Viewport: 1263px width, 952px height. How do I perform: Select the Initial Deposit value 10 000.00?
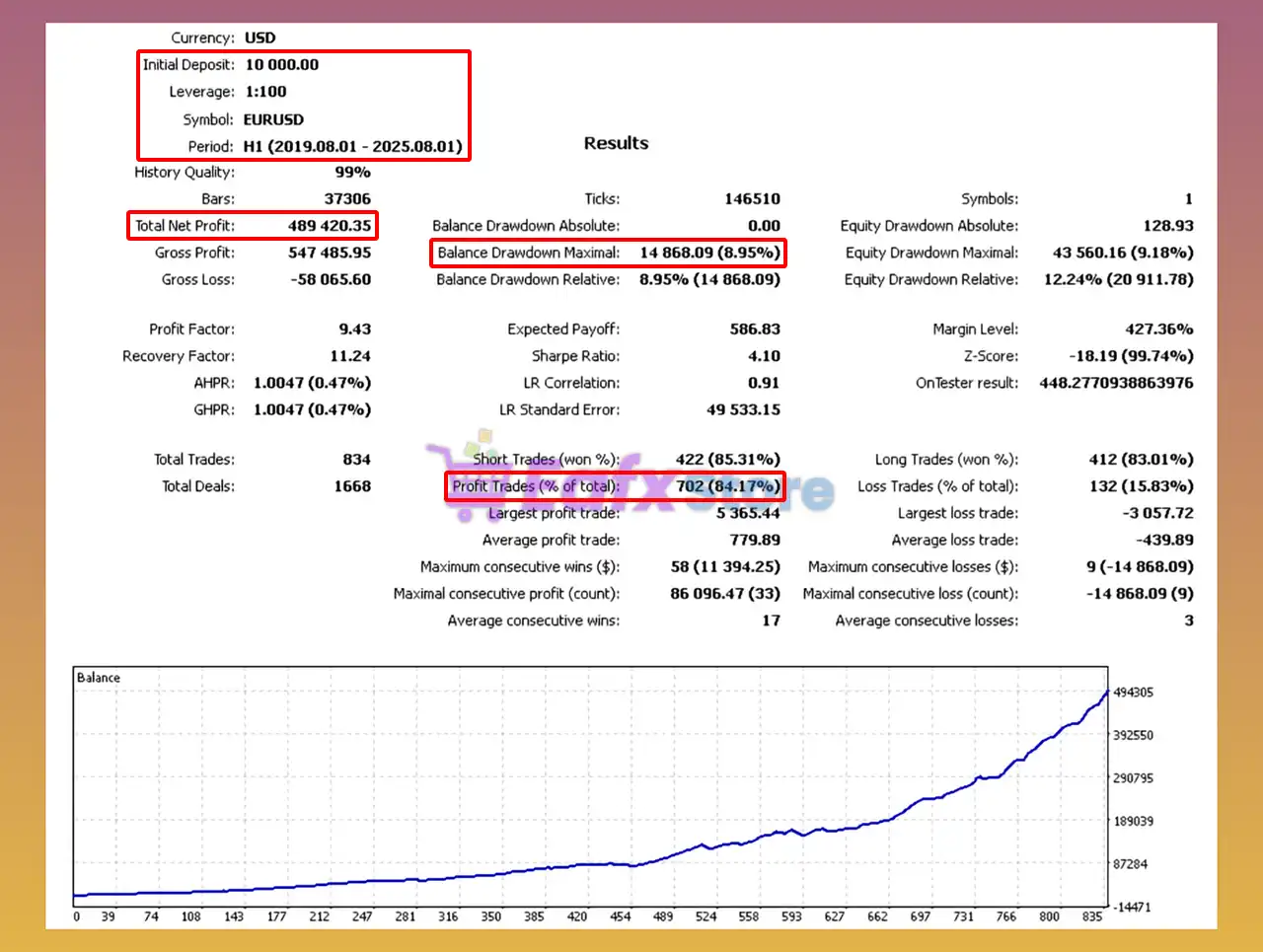281,65
